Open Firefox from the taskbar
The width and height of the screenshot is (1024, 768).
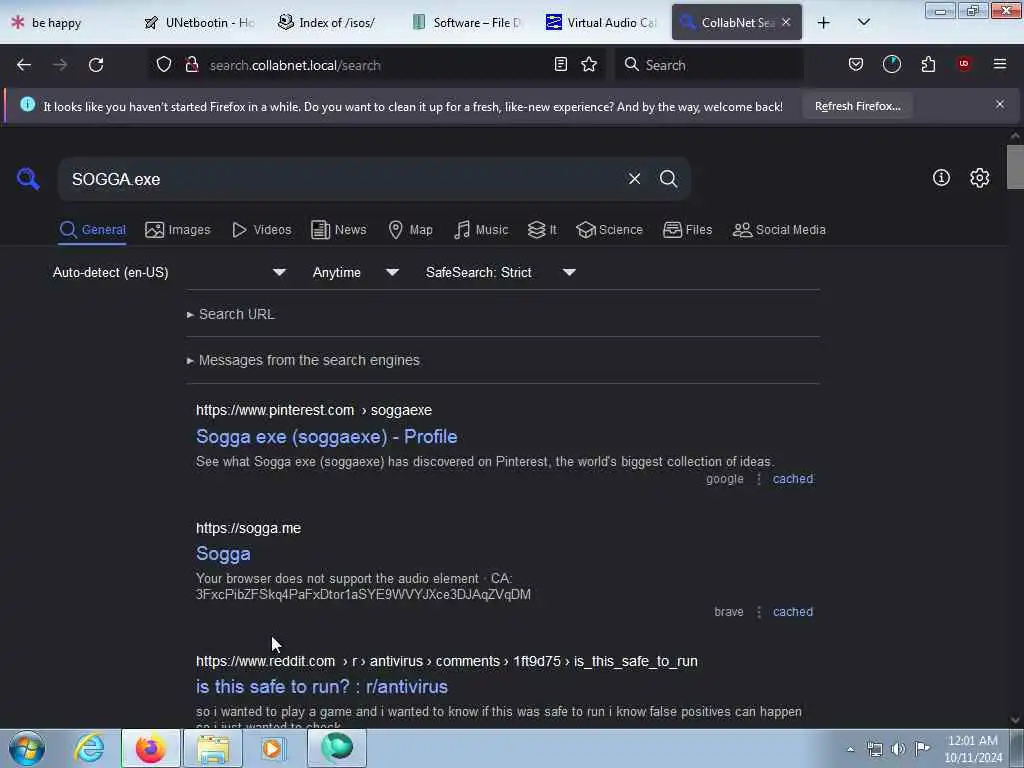tap(151, 748)
